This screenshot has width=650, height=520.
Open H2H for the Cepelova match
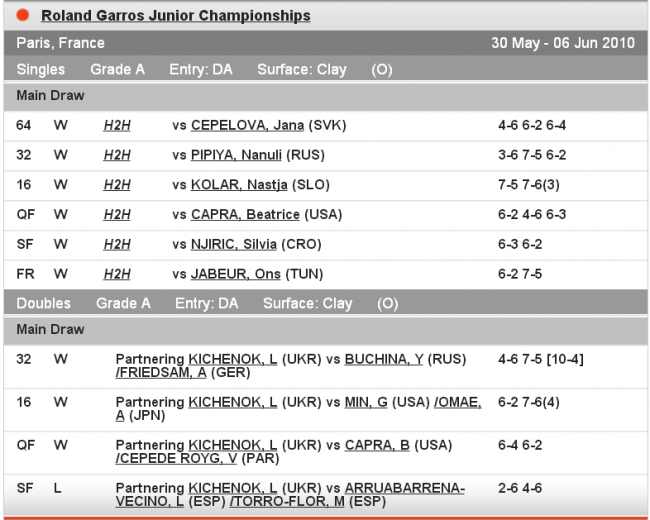117,126
